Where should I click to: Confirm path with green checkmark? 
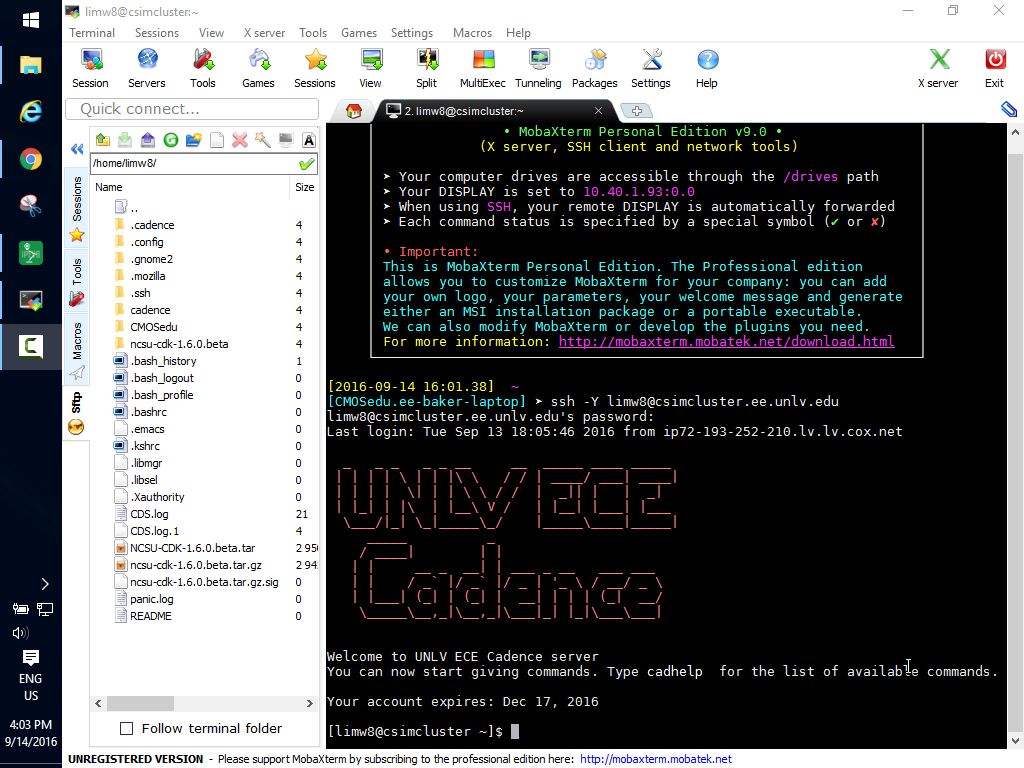(x=306, y=163)
